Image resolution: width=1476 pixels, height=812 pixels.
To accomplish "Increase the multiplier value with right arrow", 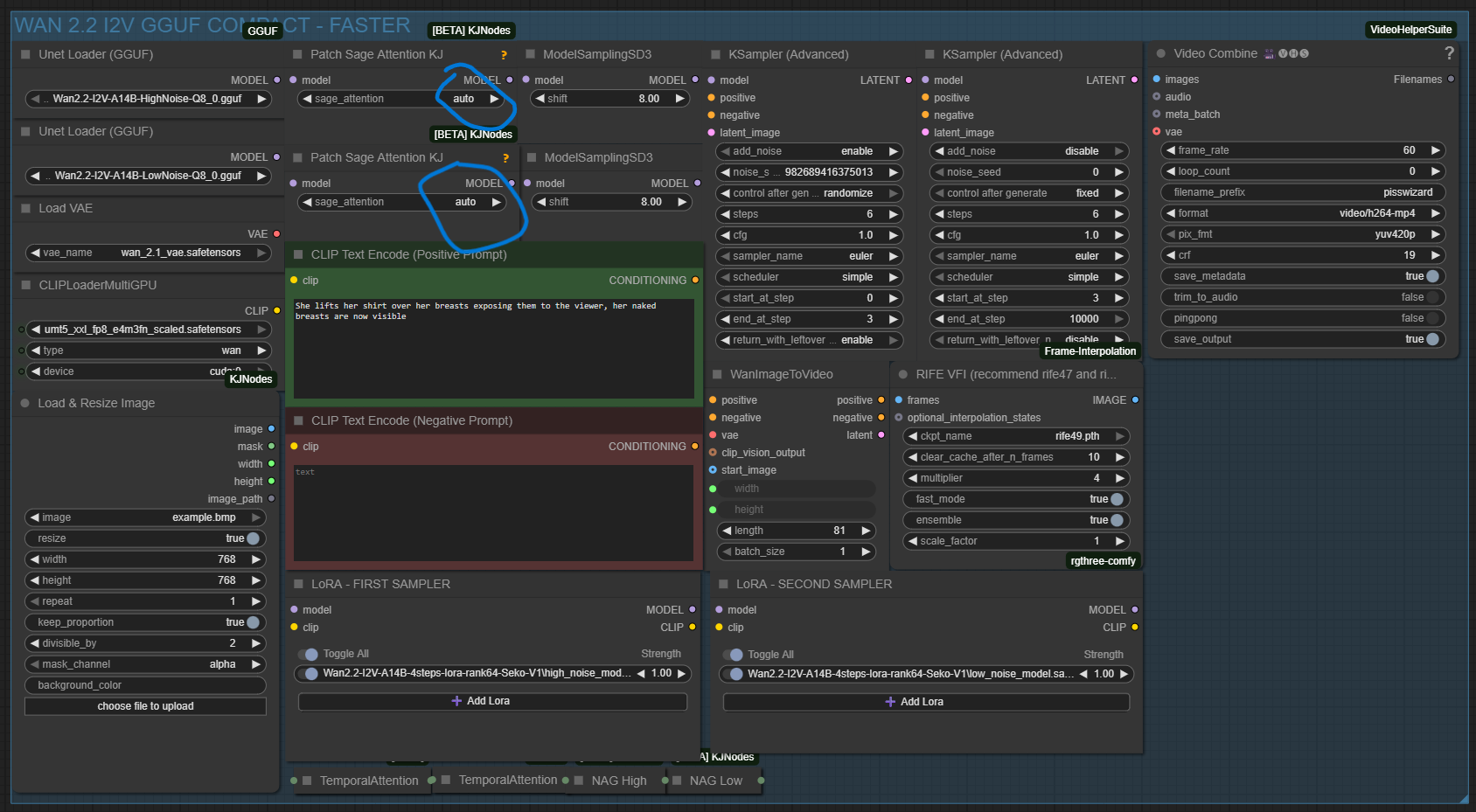I will coord(1119,478).
